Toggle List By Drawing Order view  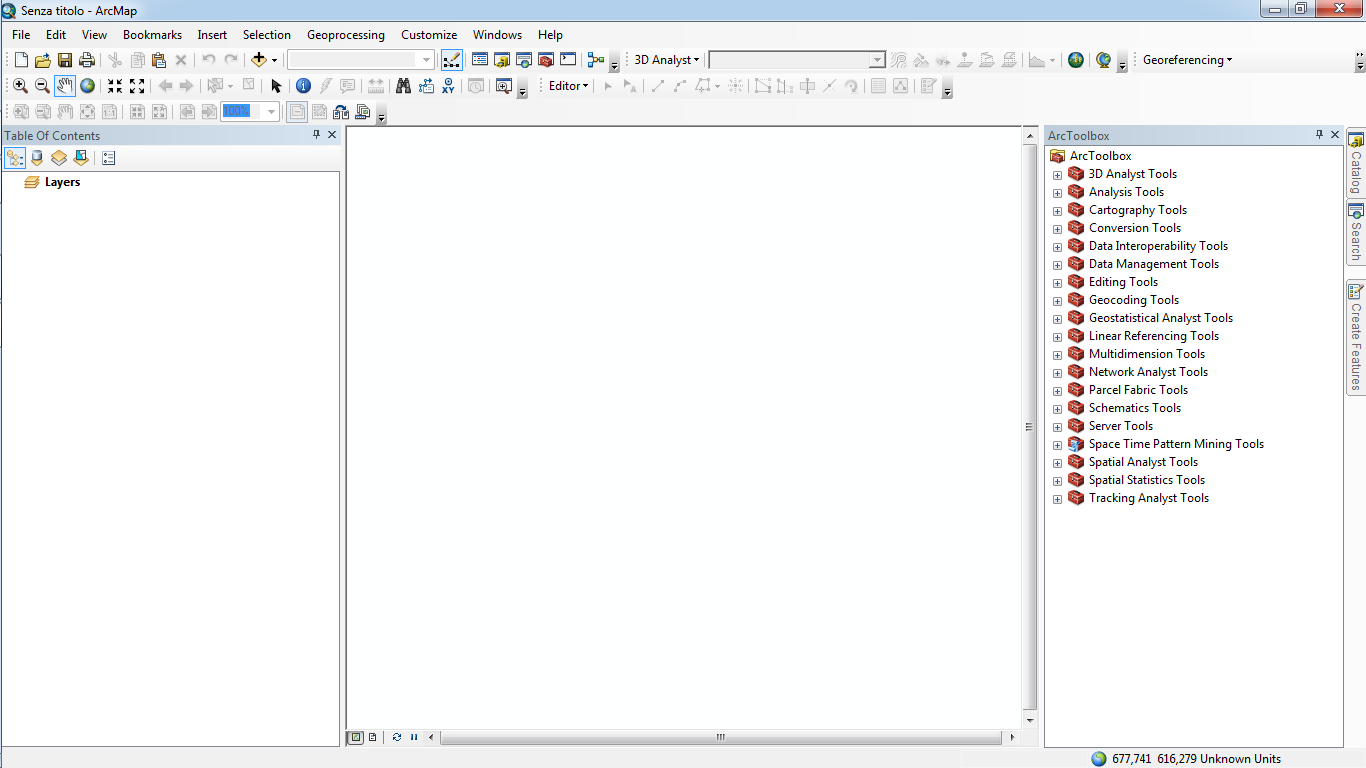(x=15, y=158)
